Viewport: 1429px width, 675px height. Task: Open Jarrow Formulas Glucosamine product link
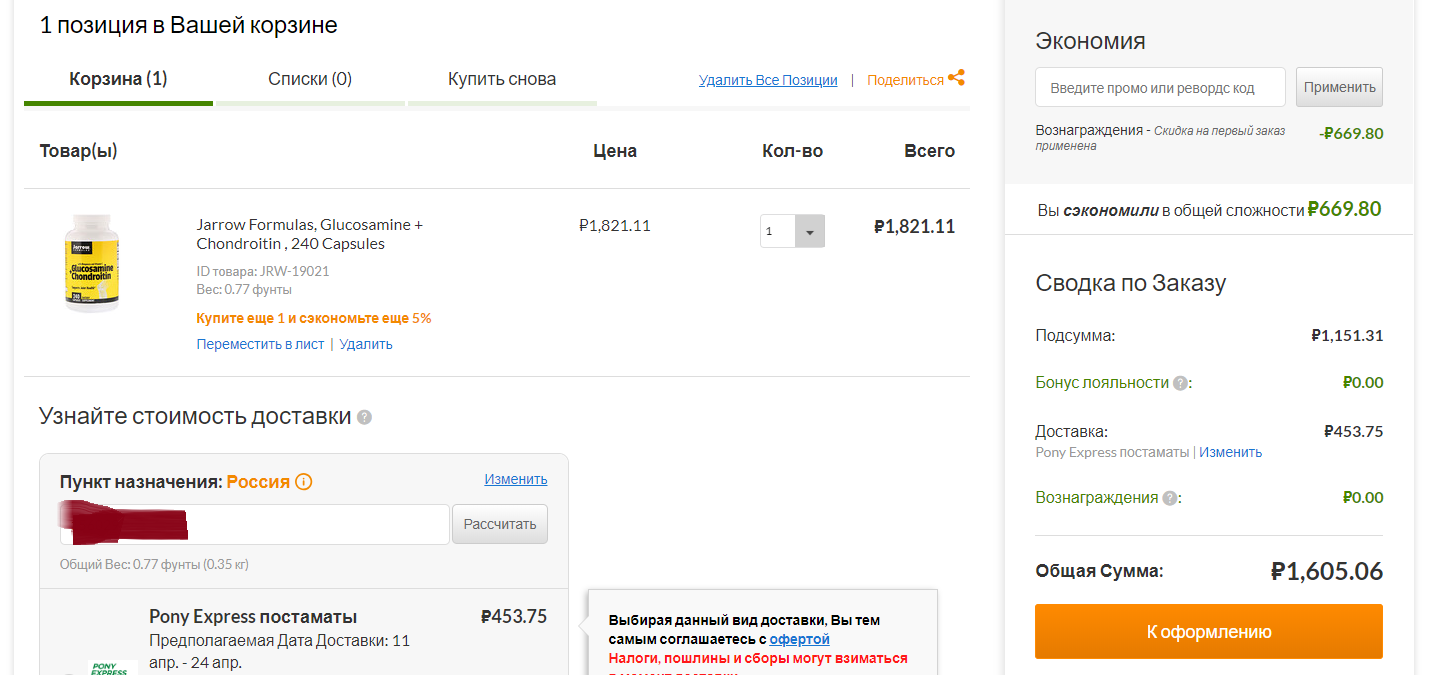click(x=310, y=234)
